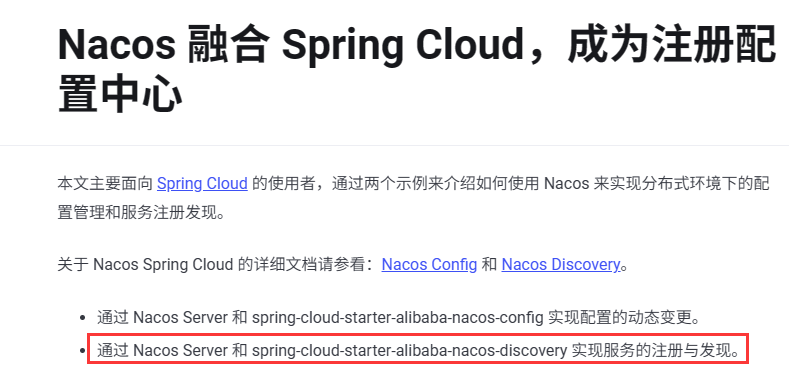Click the horizontal divider below the title

pyautogui.click(x=394, y=145)
